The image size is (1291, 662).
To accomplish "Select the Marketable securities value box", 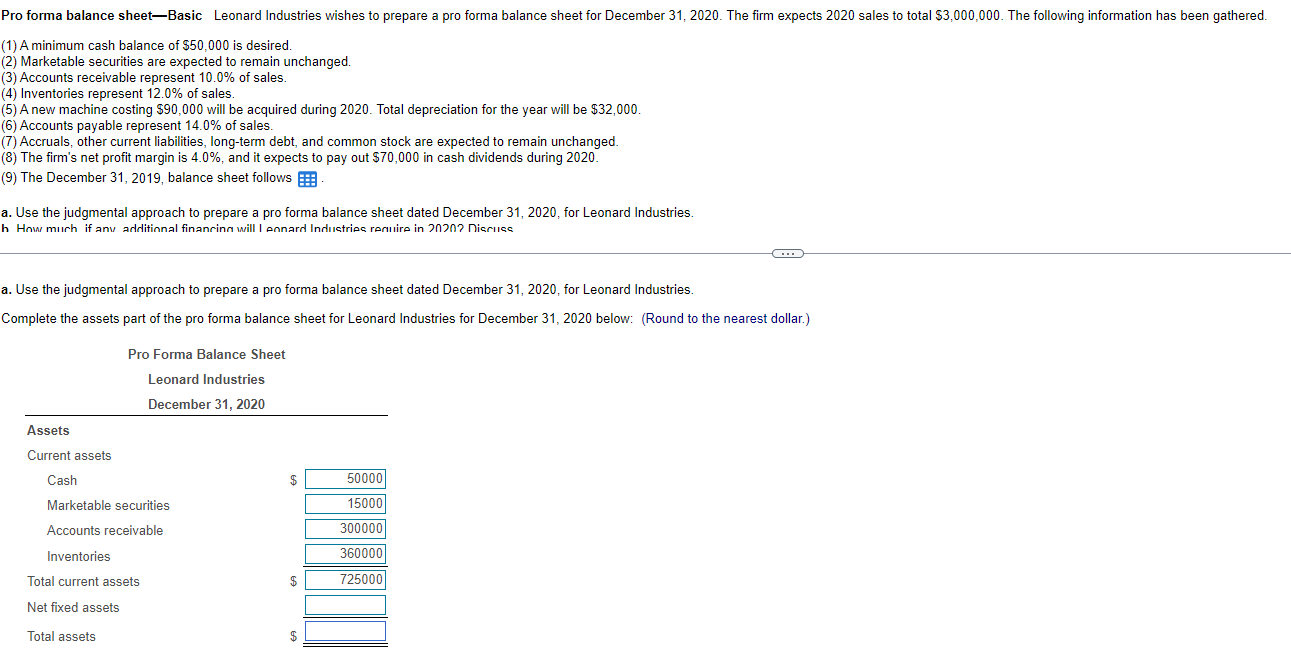I will (345, 504).
